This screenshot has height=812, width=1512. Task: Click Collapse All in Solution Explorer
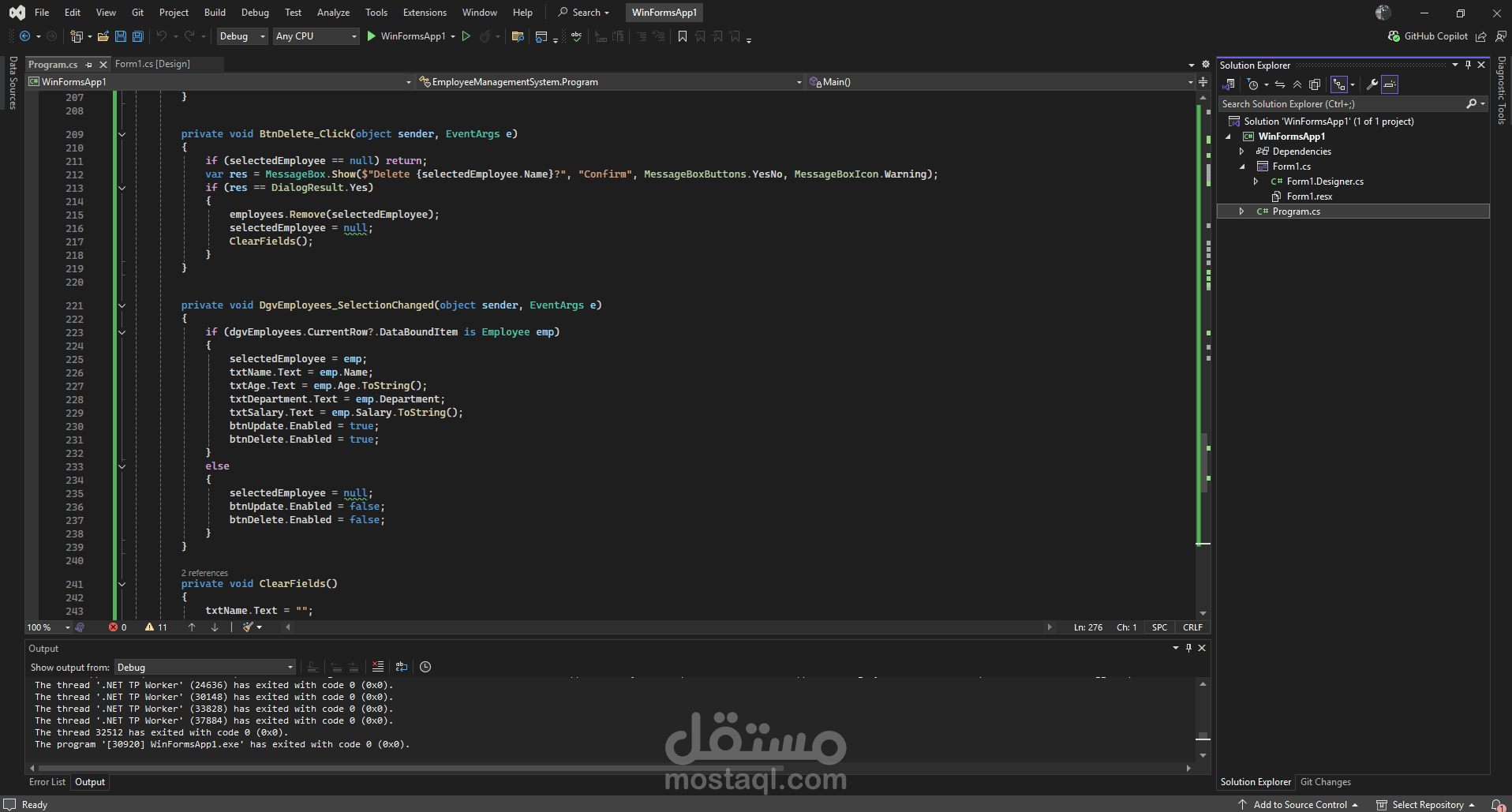[x=1297, y=84]
